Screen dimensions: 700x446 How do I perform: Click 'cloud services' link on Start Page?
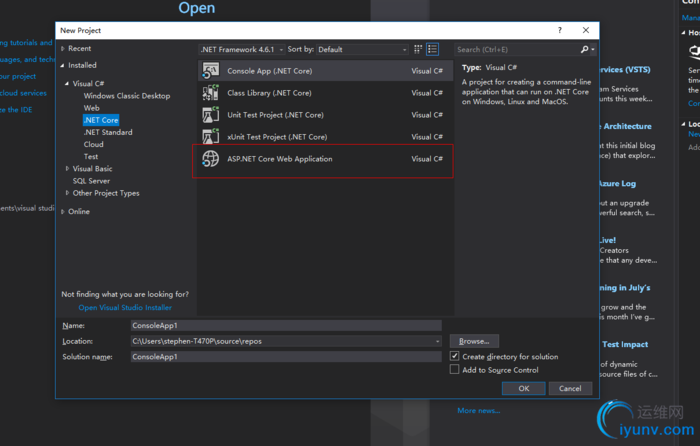click(23, 93)
